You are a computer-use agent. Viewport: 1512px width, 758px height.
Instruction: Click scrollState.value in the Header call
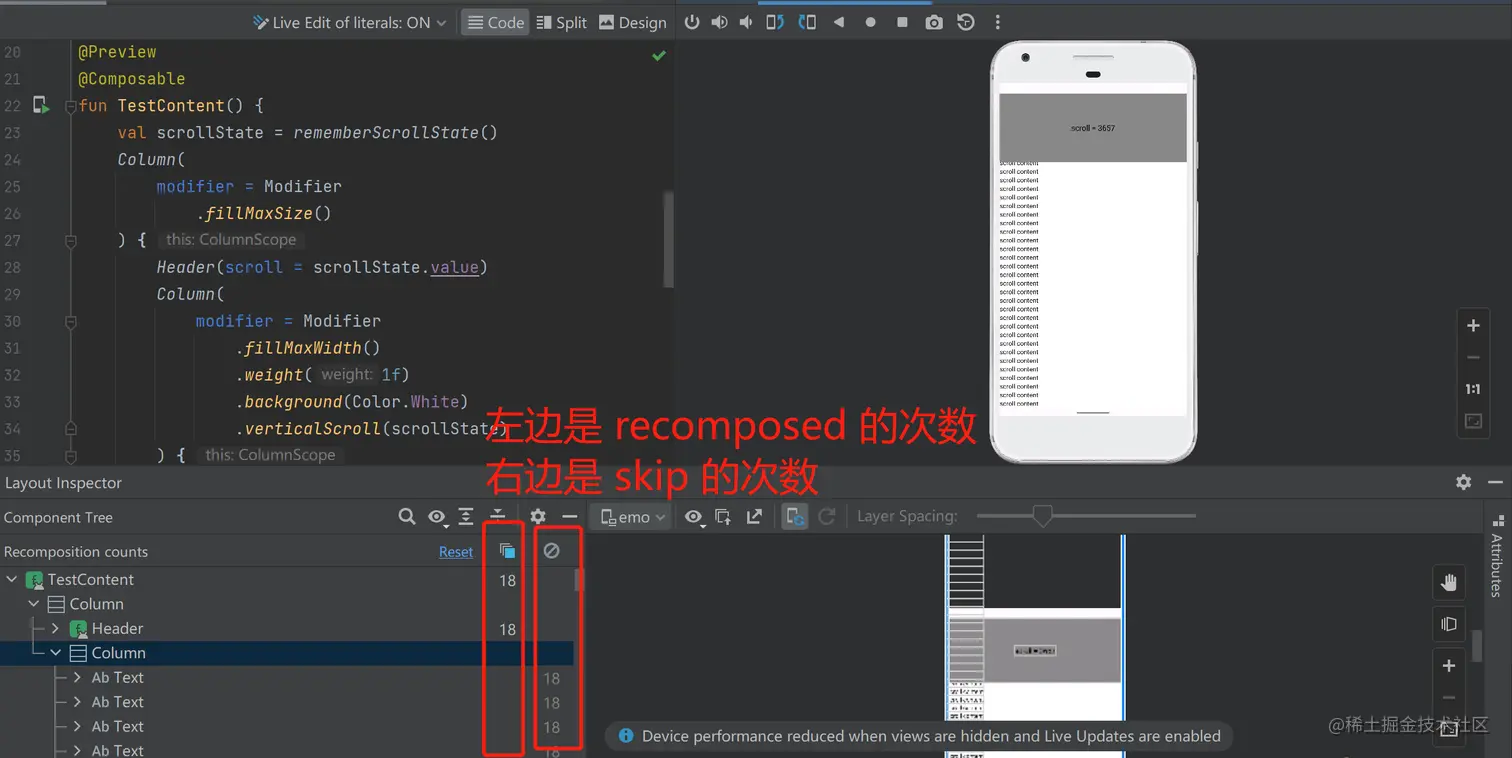click(396, 267)
